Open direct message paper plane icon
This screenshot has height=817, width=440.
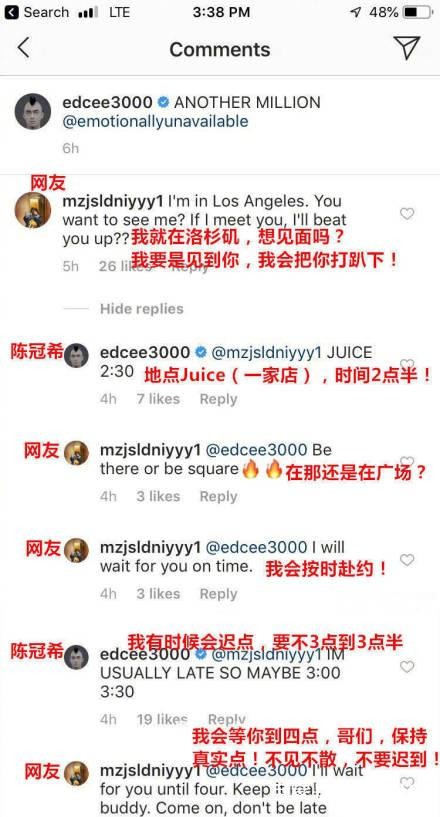pyautogui.click(x=407, y=48)
